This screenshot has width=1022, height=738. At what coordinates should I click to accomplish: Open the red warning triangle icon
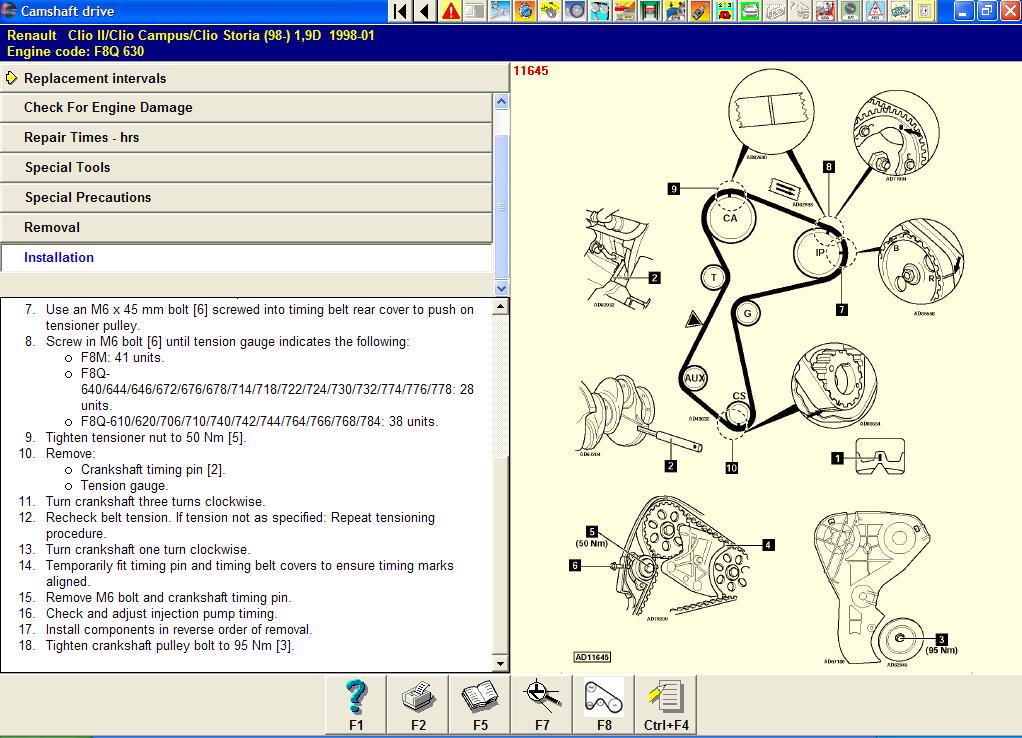[450, 11]
